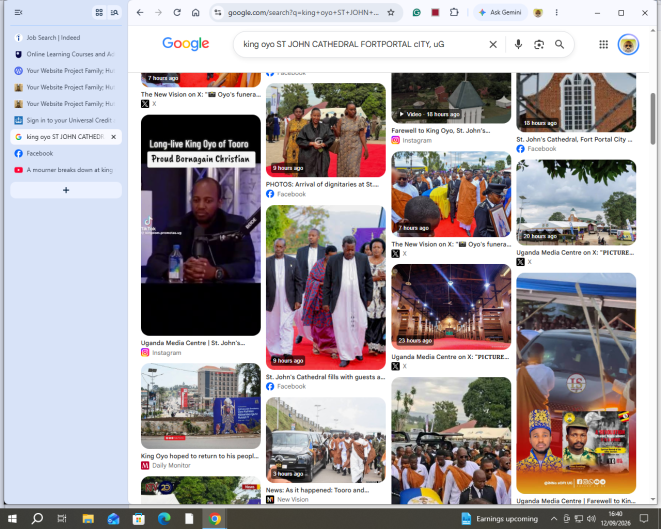
Task: Open volume control in system tray
Action: pyautogui.click(x=591, y=518)
